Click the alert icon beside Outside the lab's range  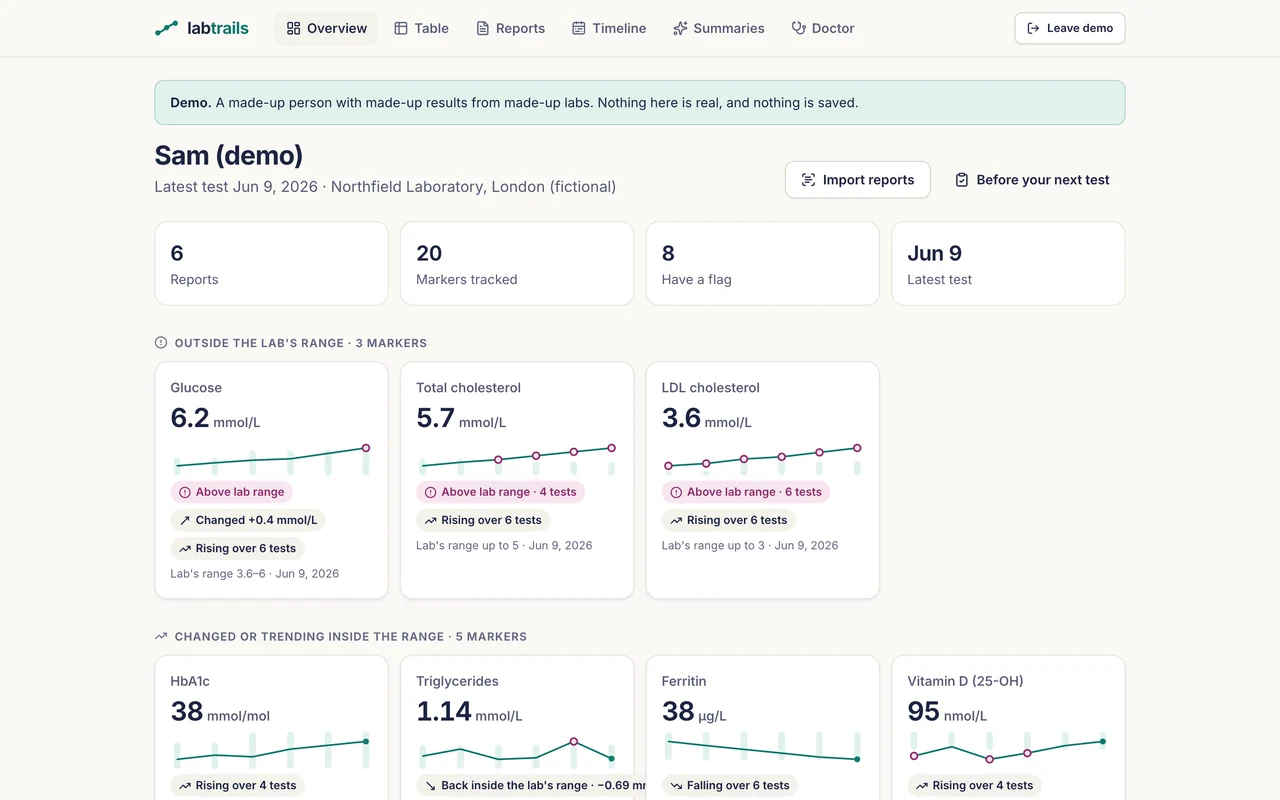pyautogui.click(x=161, y=343)
